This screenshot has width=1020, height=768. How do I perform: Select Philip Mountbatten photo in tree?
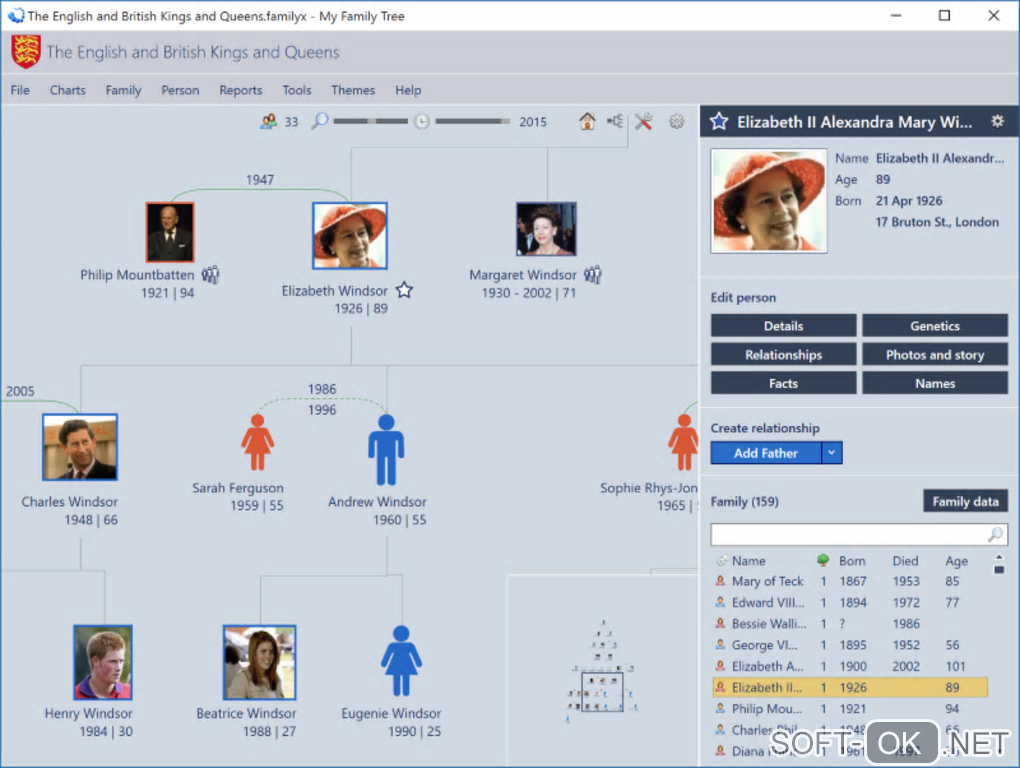pyautogui.click(x=170, y=232)
